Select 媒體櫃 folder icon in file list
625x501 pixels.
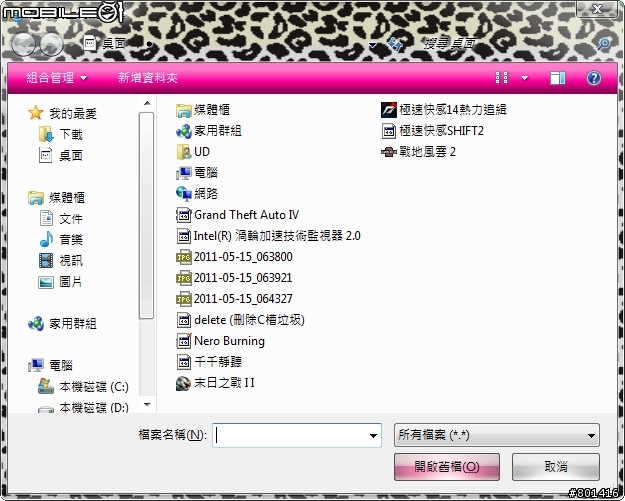point(183,110)
